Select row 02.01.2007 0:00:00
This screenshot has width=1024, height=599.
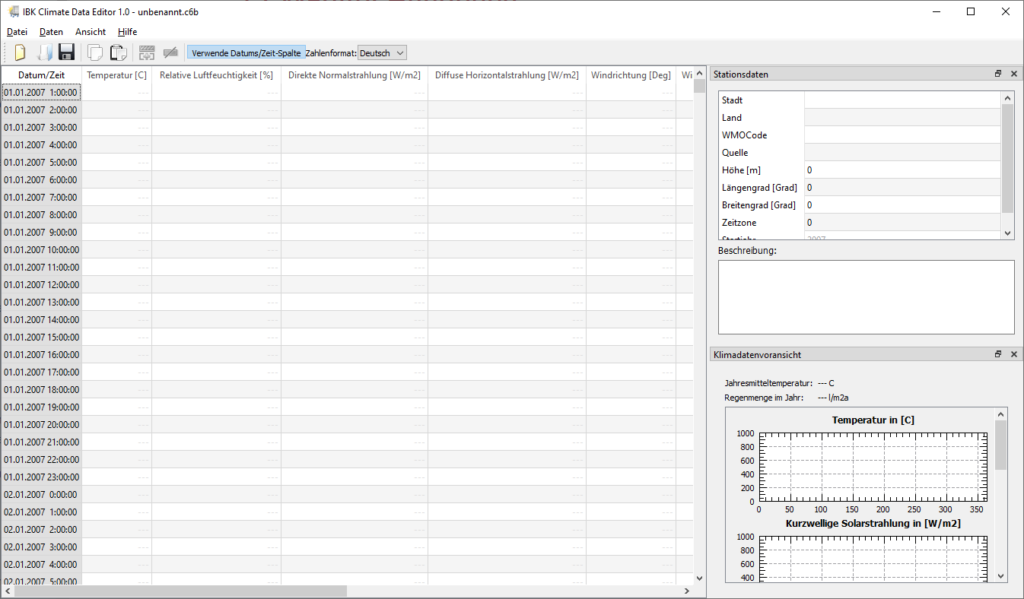41,494
